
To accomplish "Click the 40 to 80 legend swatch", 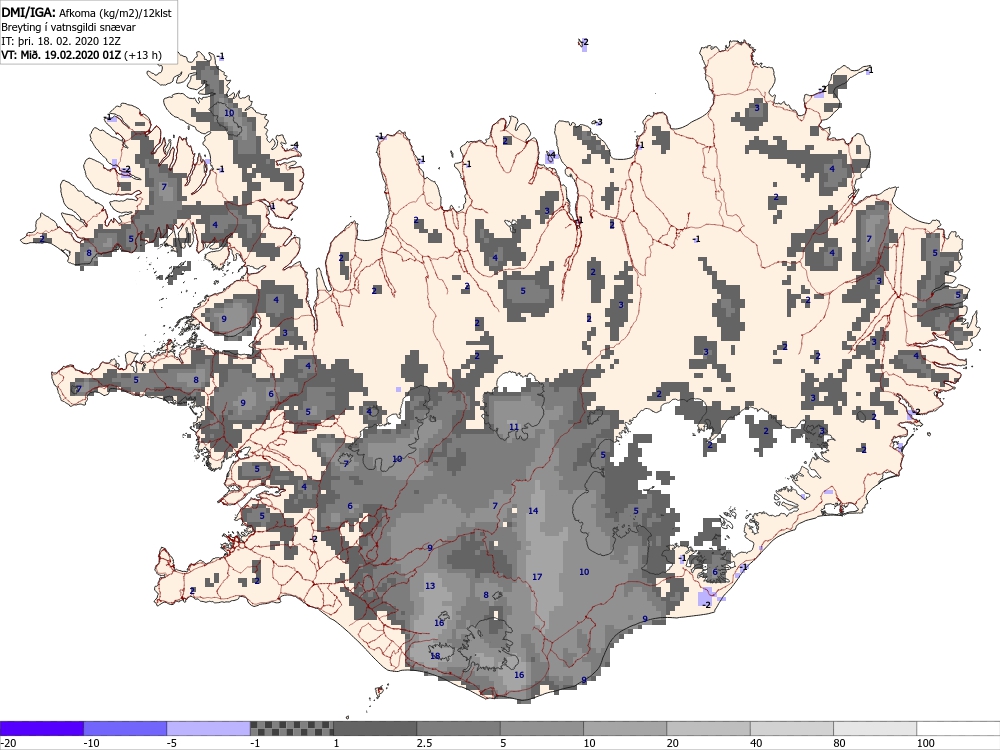I will 791,728.
